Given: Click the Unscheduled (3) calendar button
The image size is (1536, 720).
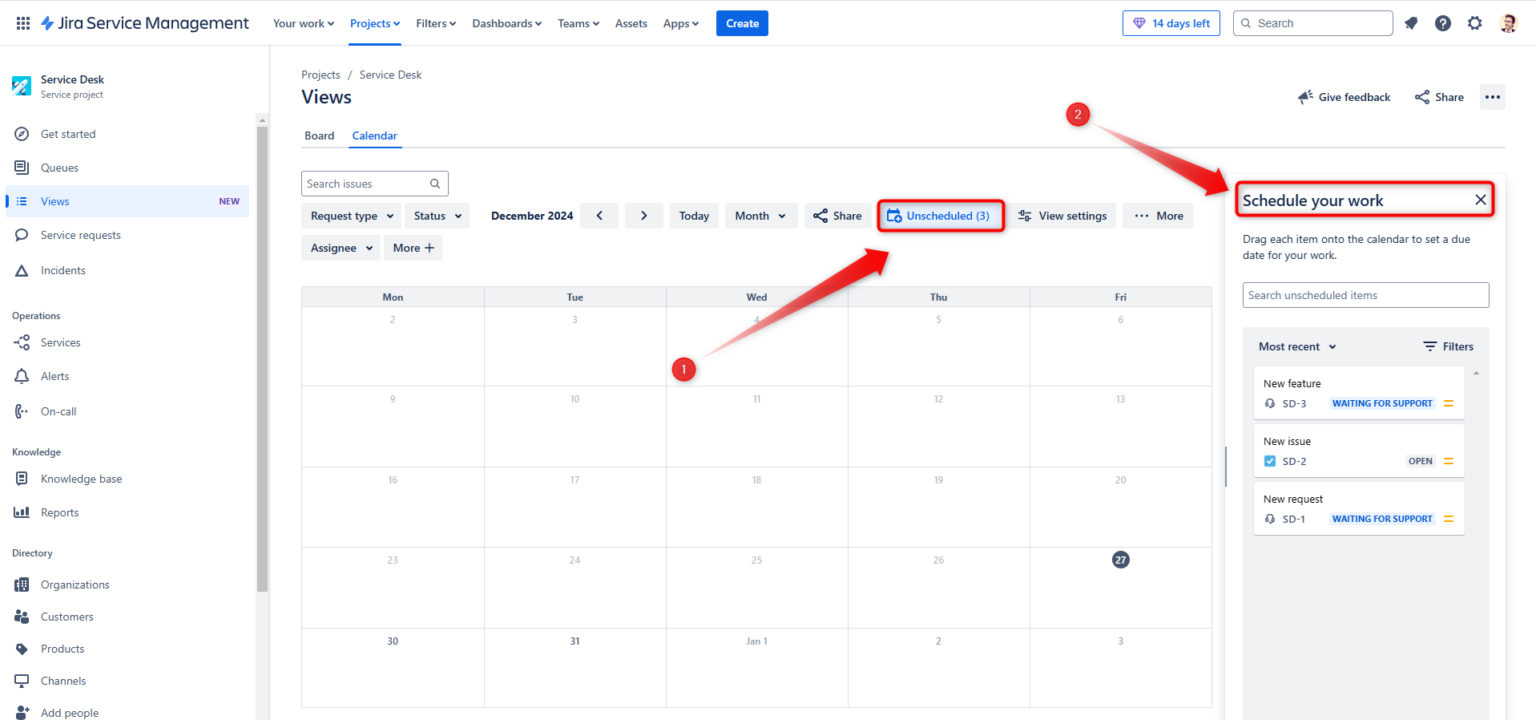Looking at the screenshot, I should [x=940, y=215].
